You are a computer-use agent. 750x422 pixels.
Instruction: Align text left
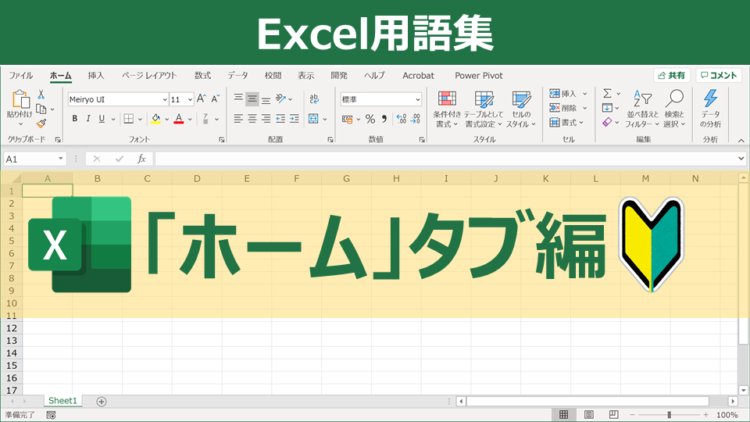pyautogui.click(x=238, y=119)
